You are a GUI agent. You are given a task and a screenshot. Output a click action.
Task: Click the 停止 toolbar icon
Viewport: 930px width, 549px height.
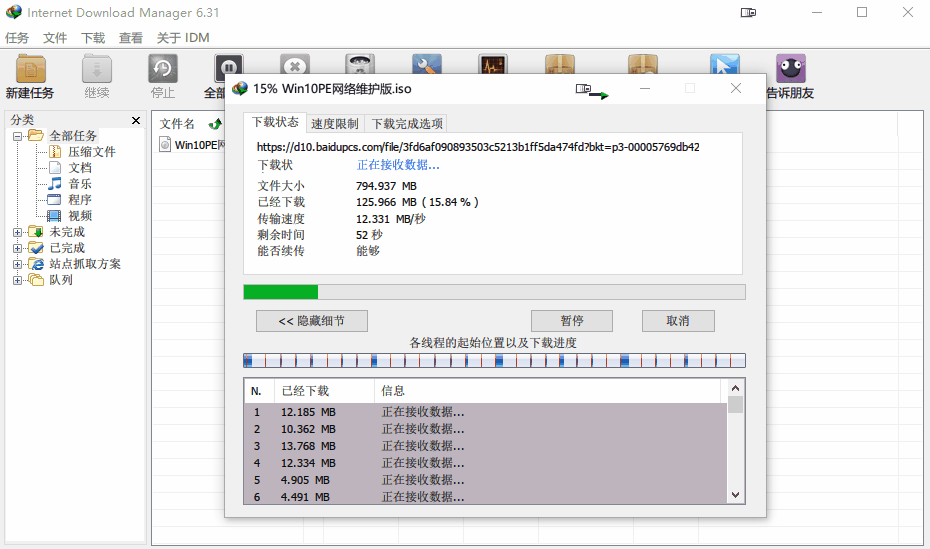coord(163,69)
